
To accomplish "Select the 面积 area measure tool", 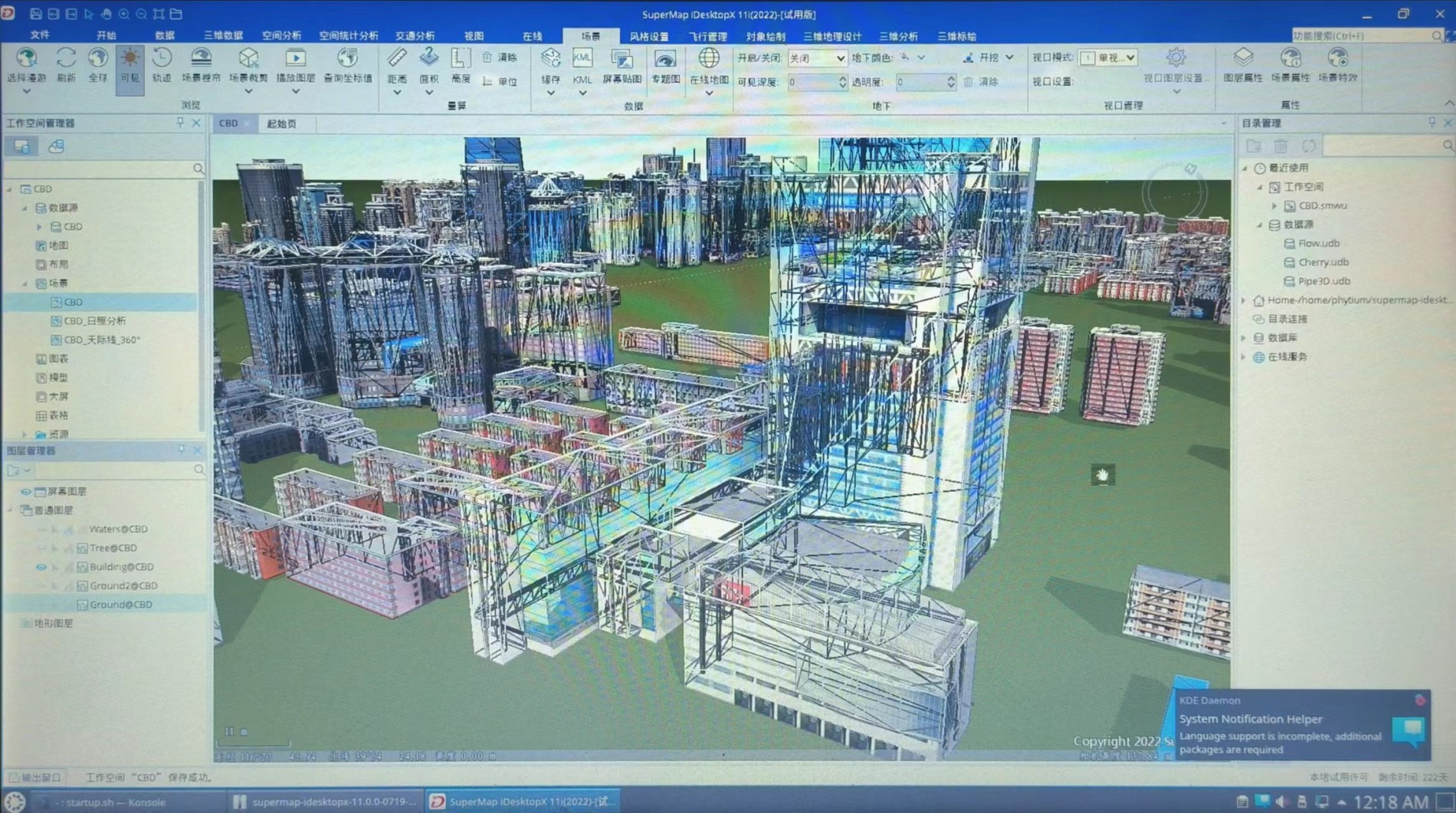I will point(429,64).
